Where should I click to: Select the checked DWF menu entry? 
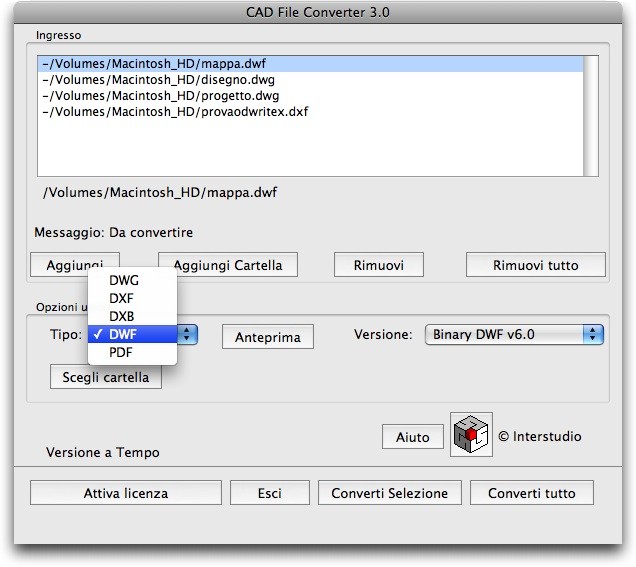124,335
